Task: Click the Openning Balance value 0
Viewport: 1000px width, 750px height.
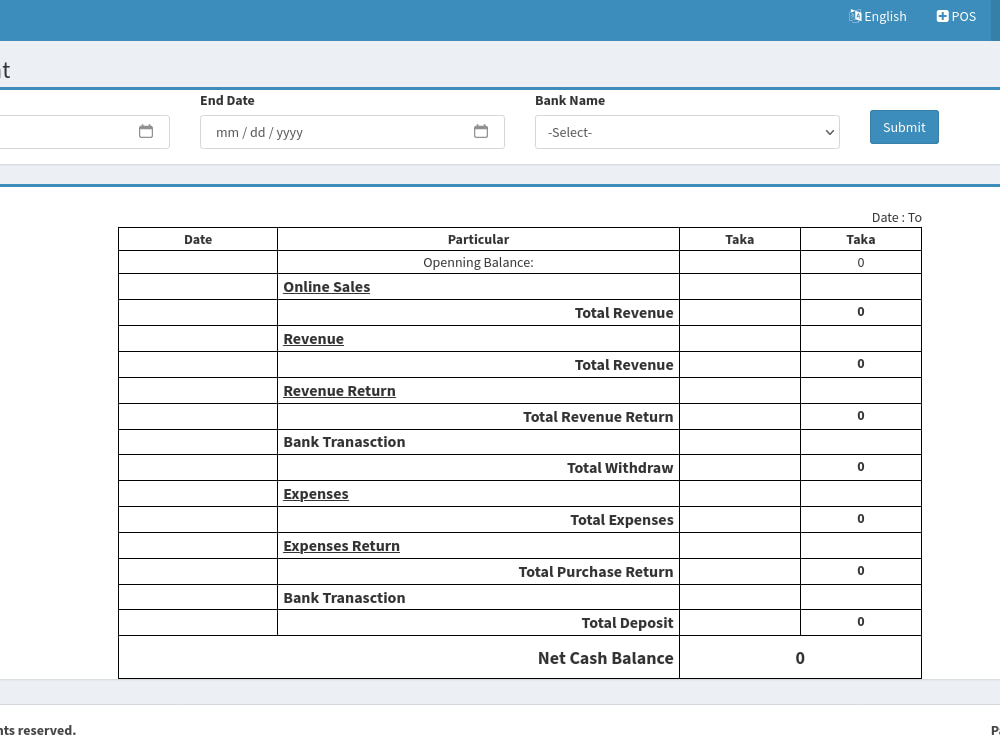Action: 860,262
